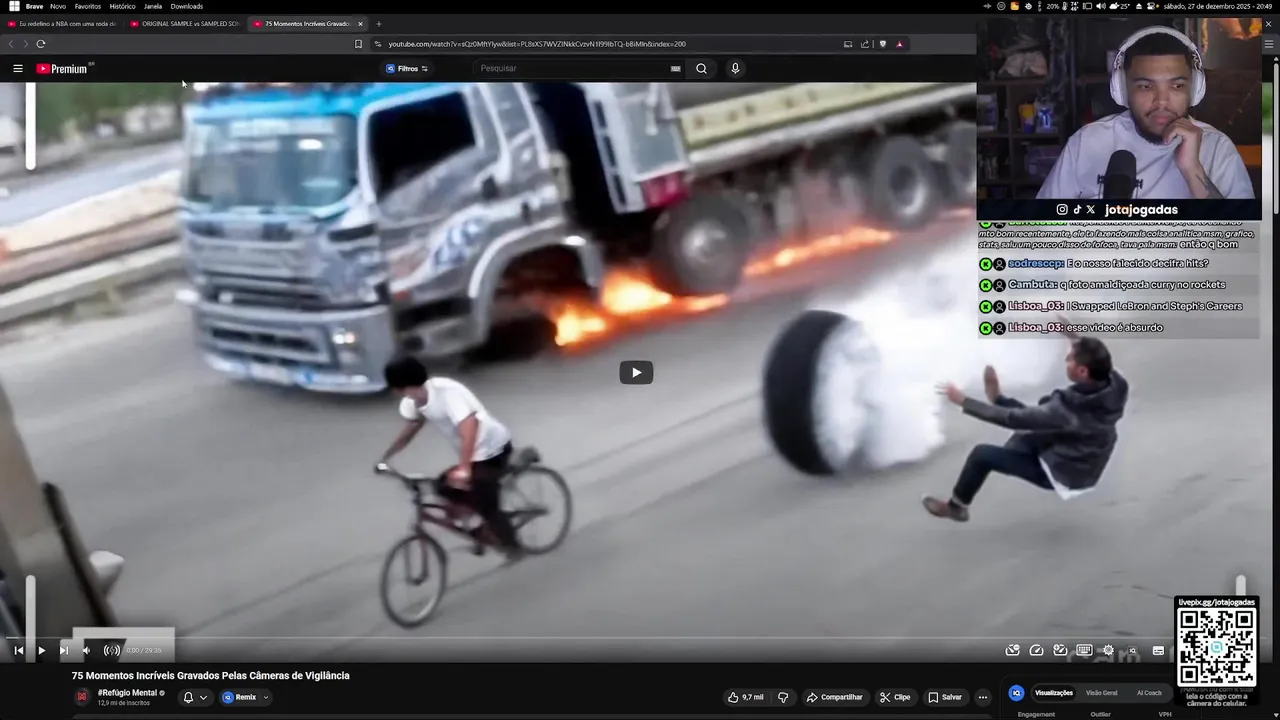Open the Histórico menu
The width and height of the screenshot is (1280, 720).
point(122,6)
